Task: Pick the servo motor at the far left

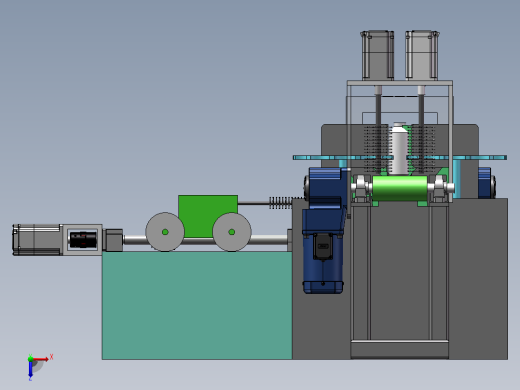Action: coord(37,240)
